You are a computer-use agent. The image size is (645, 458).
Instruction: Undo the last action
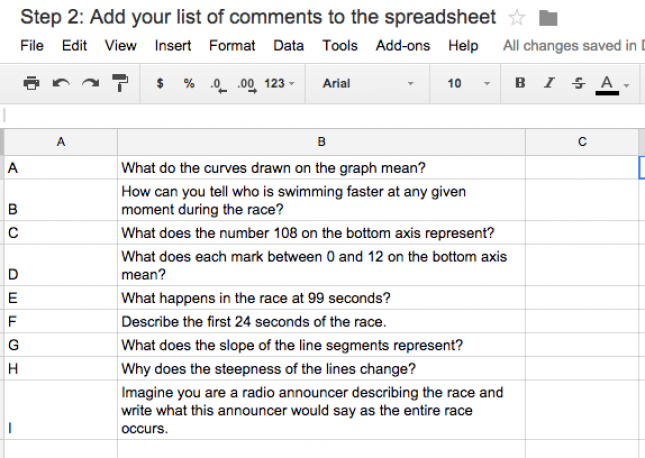(60, 84)
